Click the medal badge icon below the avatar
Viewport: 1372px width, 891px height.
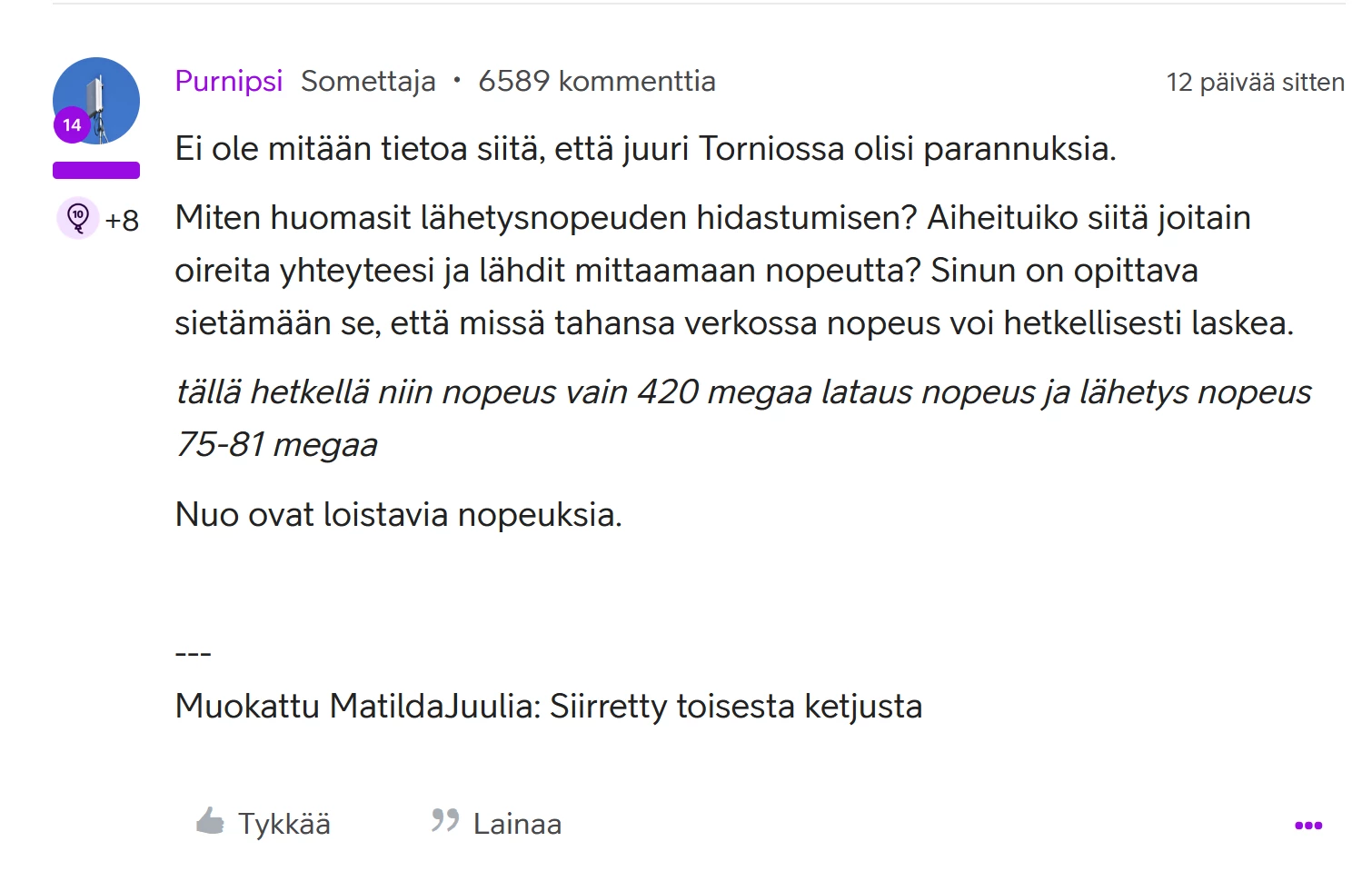click(78, 219)
